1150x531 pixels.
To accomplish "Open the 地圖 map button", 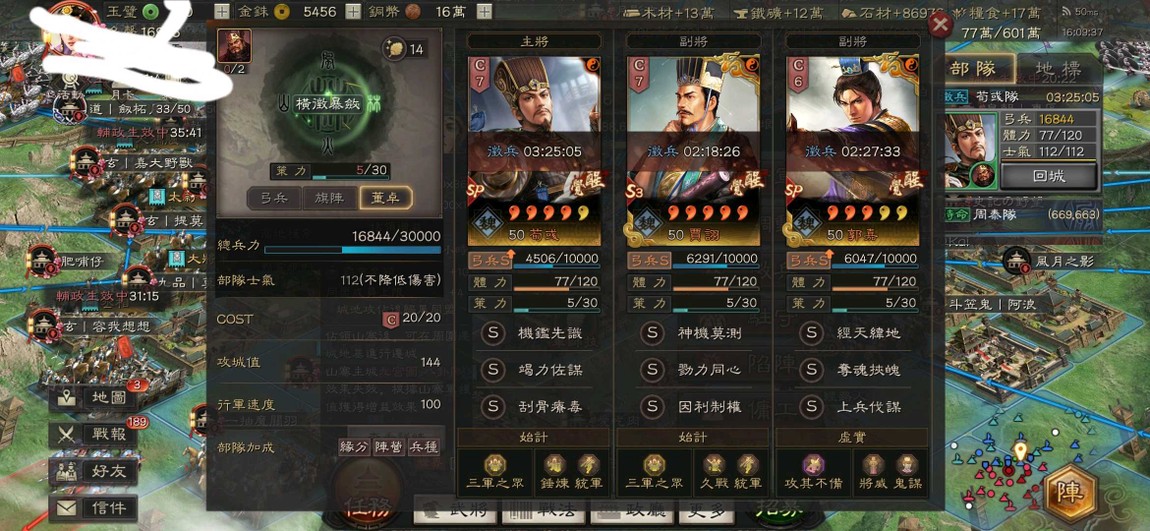I will (94, 398).
